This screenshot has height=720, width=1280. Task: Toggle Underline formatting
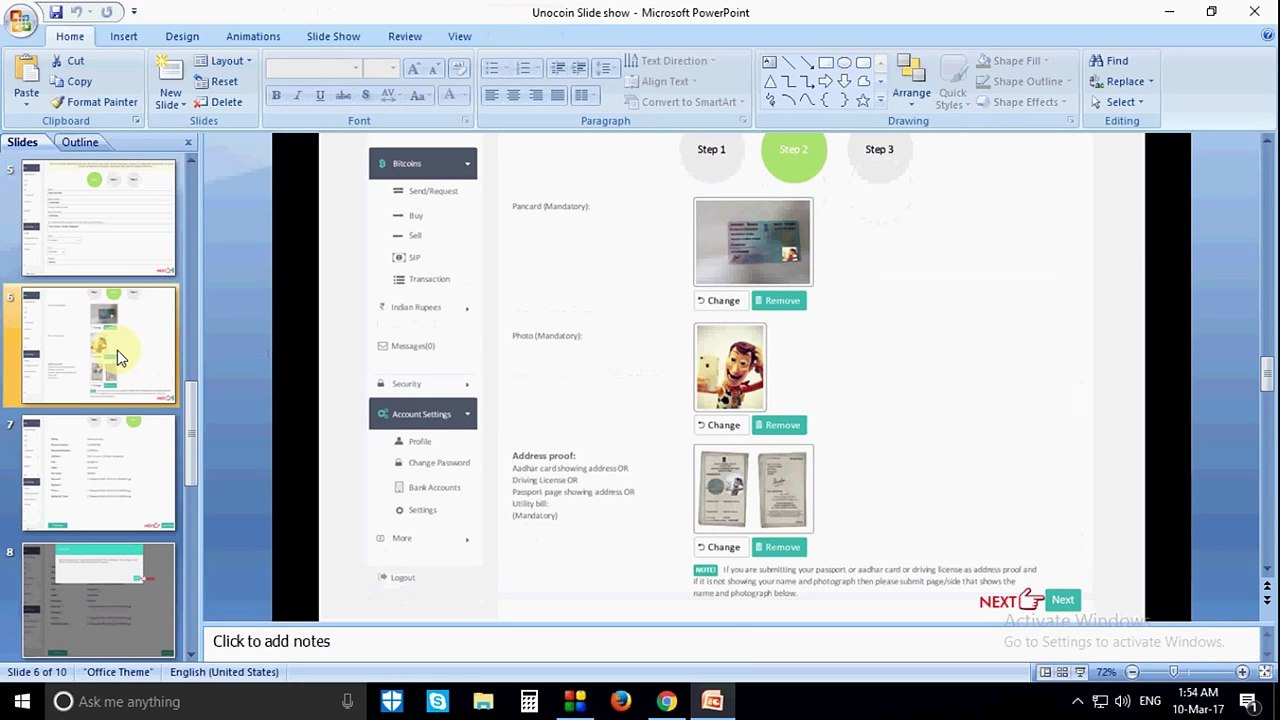[x=320, y=95]
